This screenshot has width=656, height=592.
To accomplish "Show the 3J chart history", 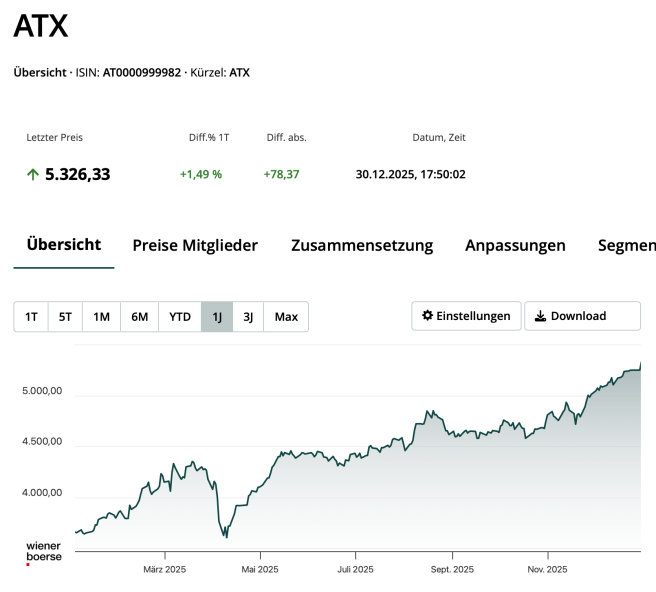I will 248,317.
